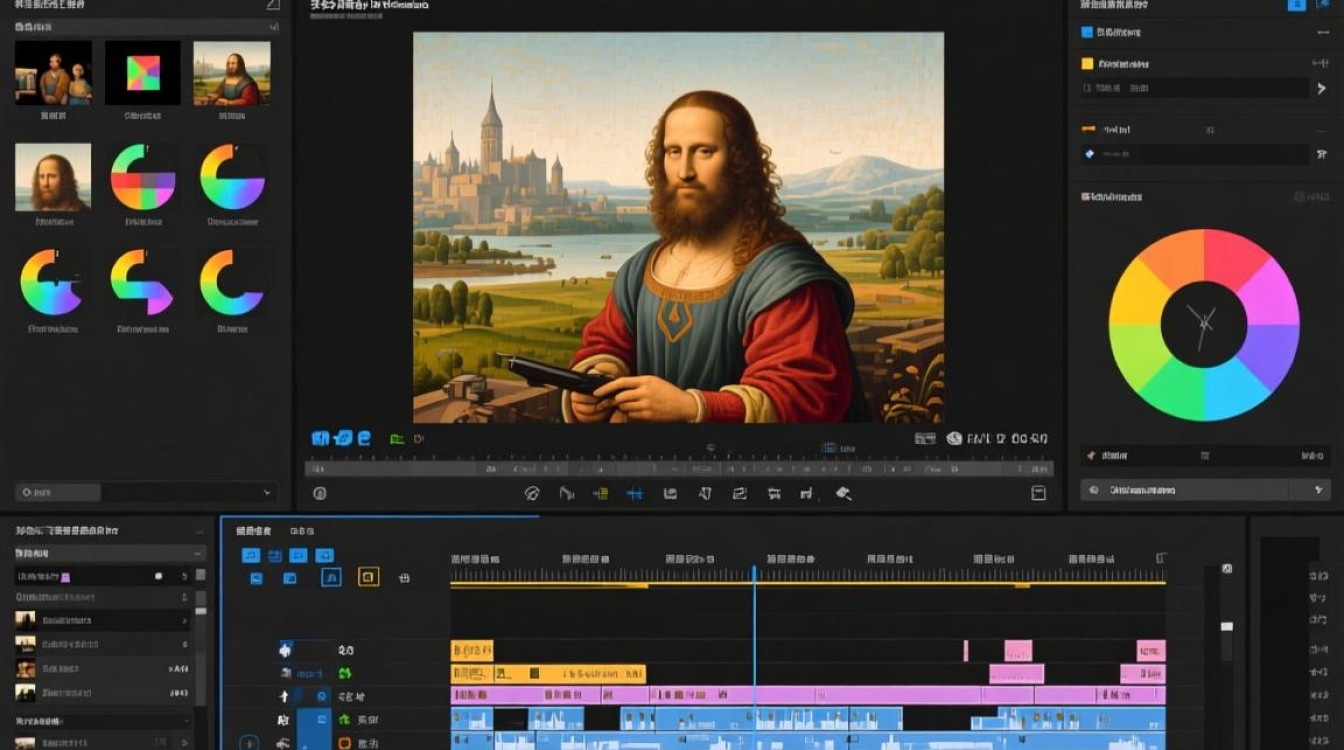Viewport: 1344px width, 750px height.
Task: Click the circular icon at preview toolbar's left end
Action: 320,493
